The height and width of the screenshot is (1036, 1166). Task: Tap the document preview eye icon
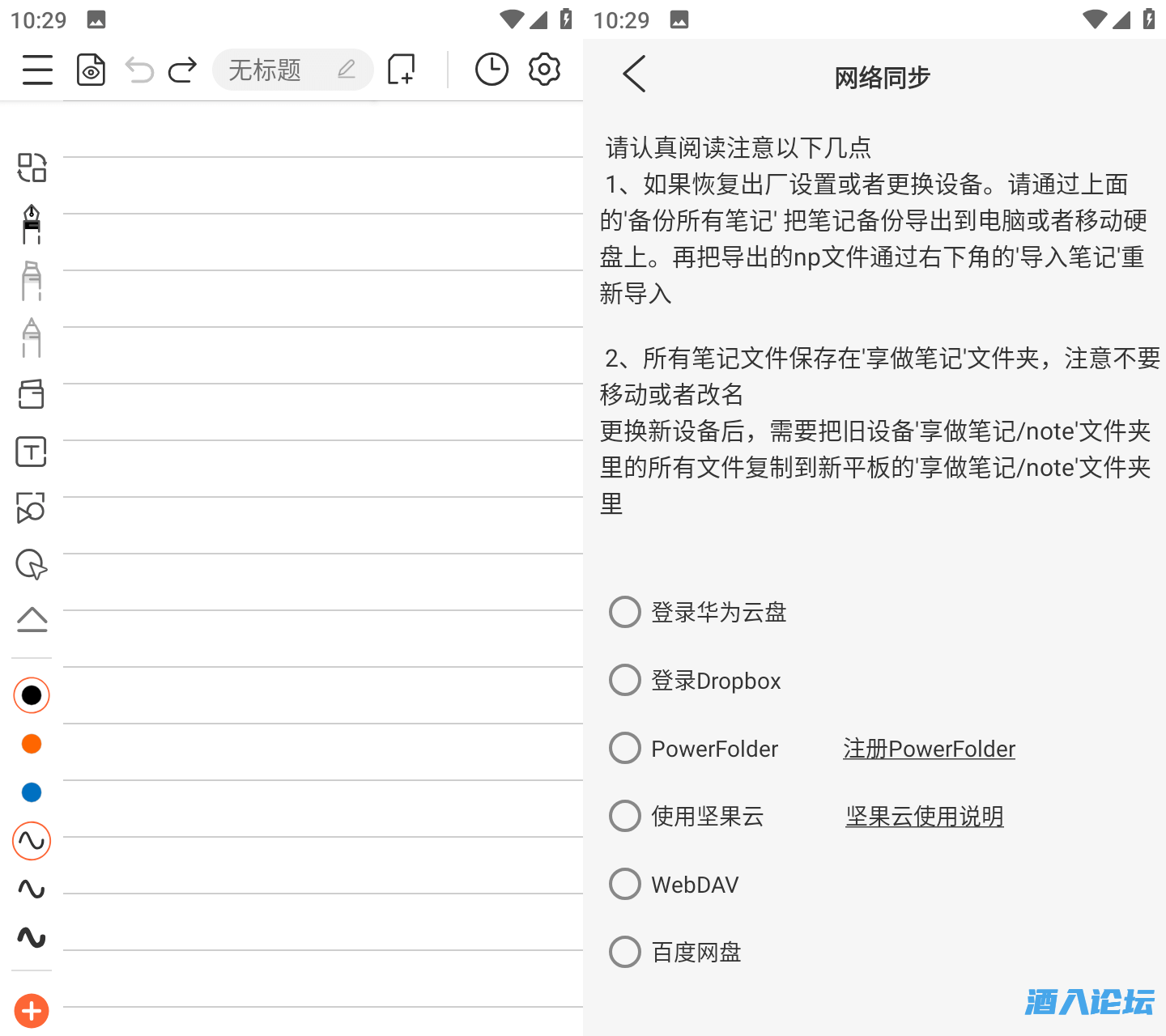91,70
